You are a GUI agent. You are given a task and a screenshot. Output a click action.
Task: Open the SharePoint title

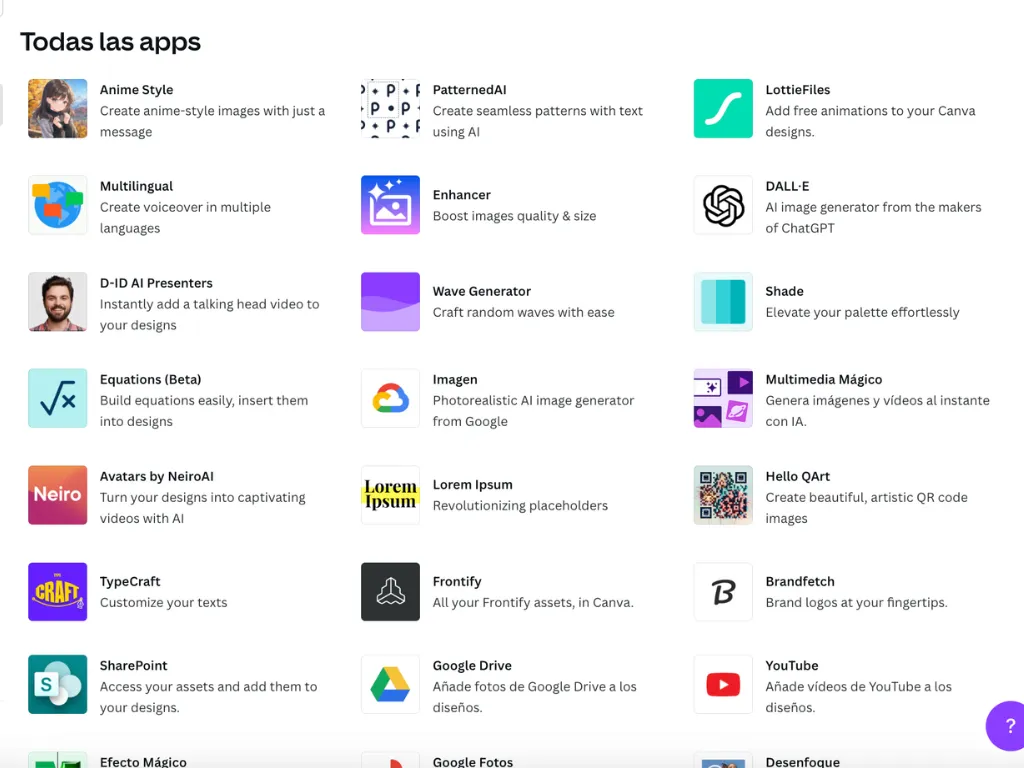coord(133,665)
